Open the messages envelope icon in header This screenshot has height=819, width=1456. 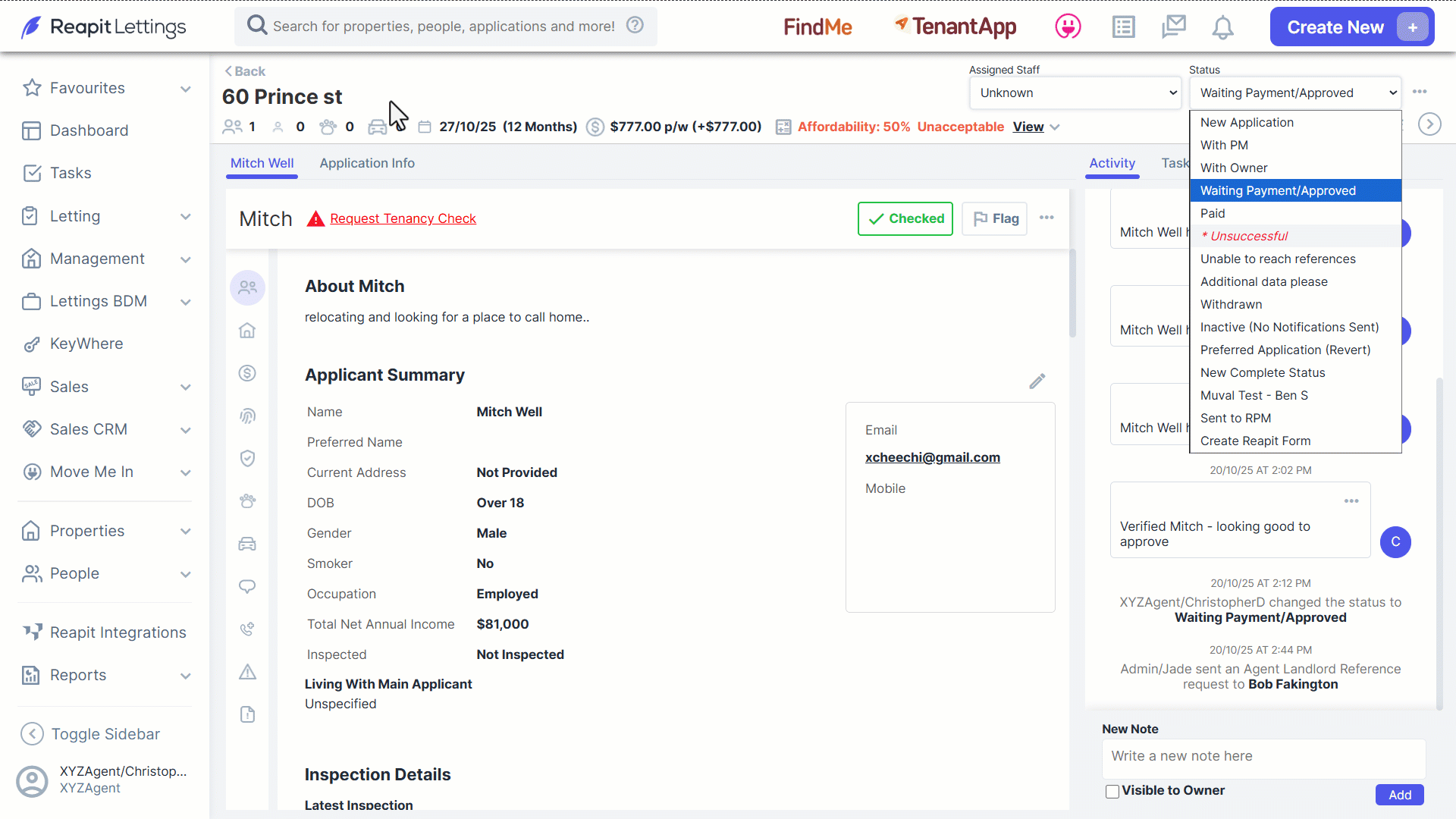pos(1173,27)
